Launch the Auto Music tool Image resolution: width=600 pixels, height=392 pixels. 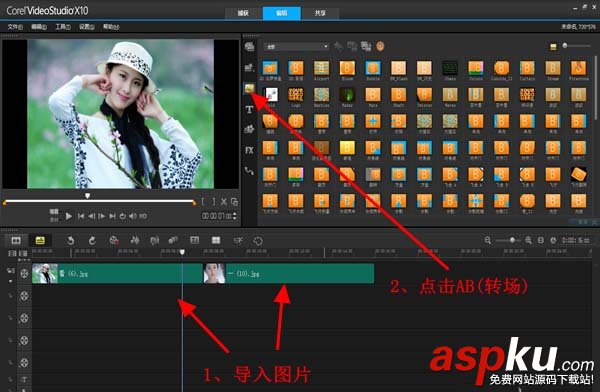click(x=155, y=240)
